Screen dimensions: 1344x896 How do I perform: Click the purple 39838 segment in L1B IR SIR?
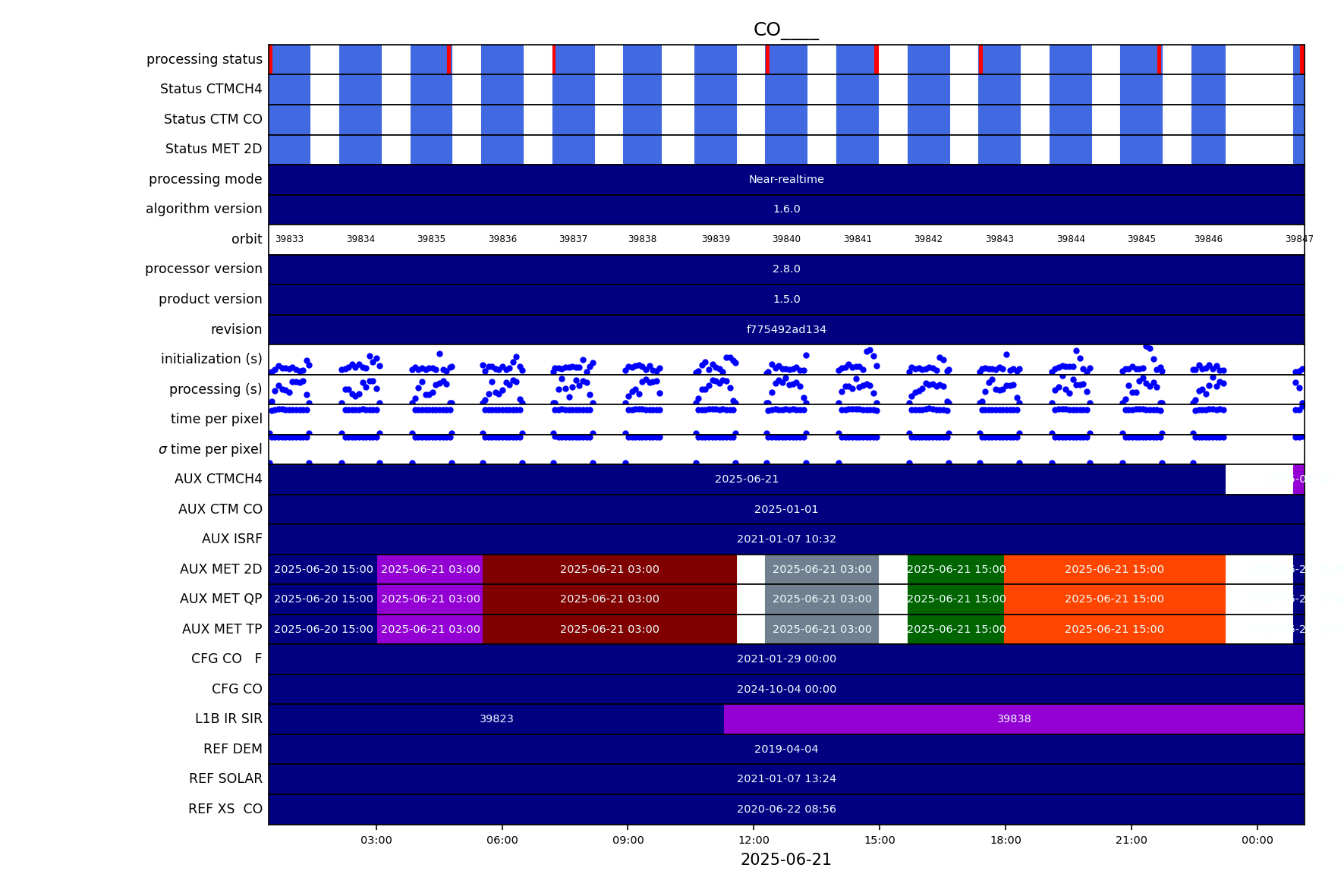pyautogui.click(x=1013, y=718)
